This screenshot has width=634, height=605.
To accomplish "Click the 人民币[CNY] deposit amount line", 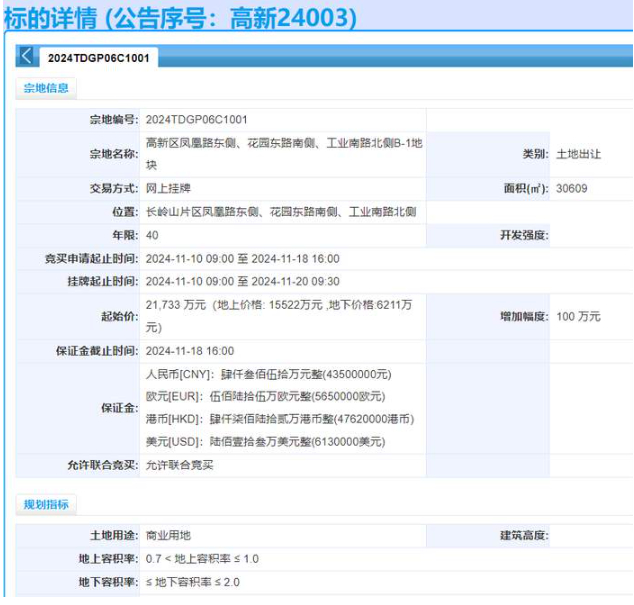I will 268,374.
